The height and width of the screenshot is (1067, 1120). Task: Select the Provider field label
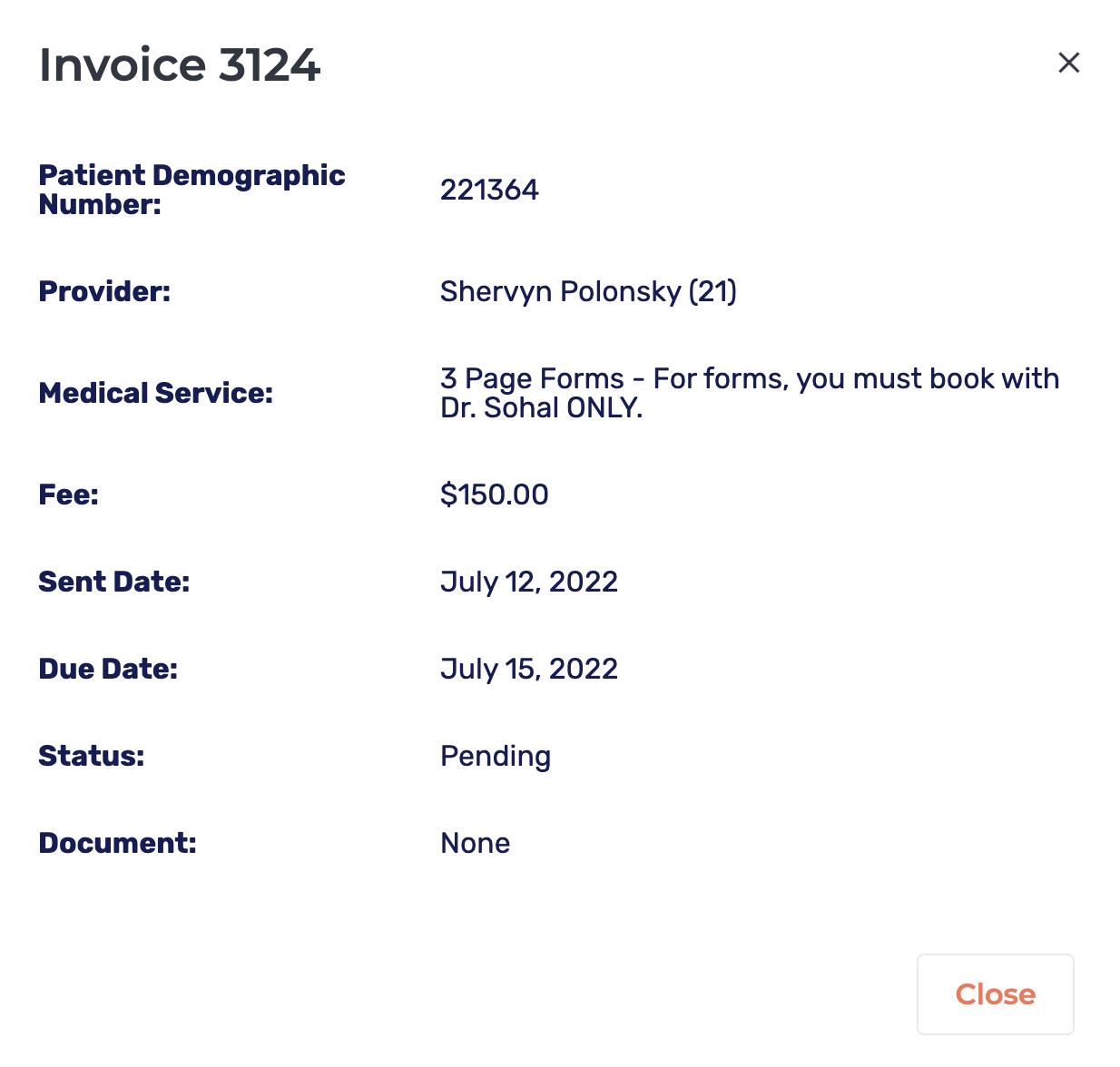tap(104, 291)
